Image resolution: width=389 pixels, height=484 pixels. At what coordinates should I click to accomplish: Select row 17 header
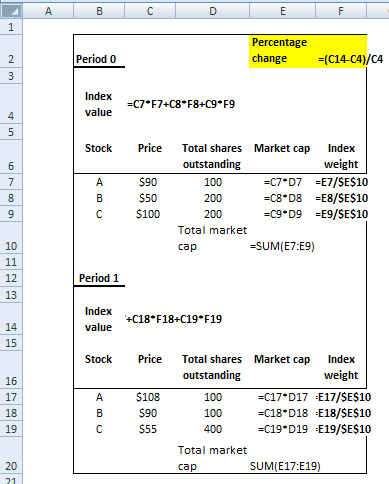(x=11, y=397)
